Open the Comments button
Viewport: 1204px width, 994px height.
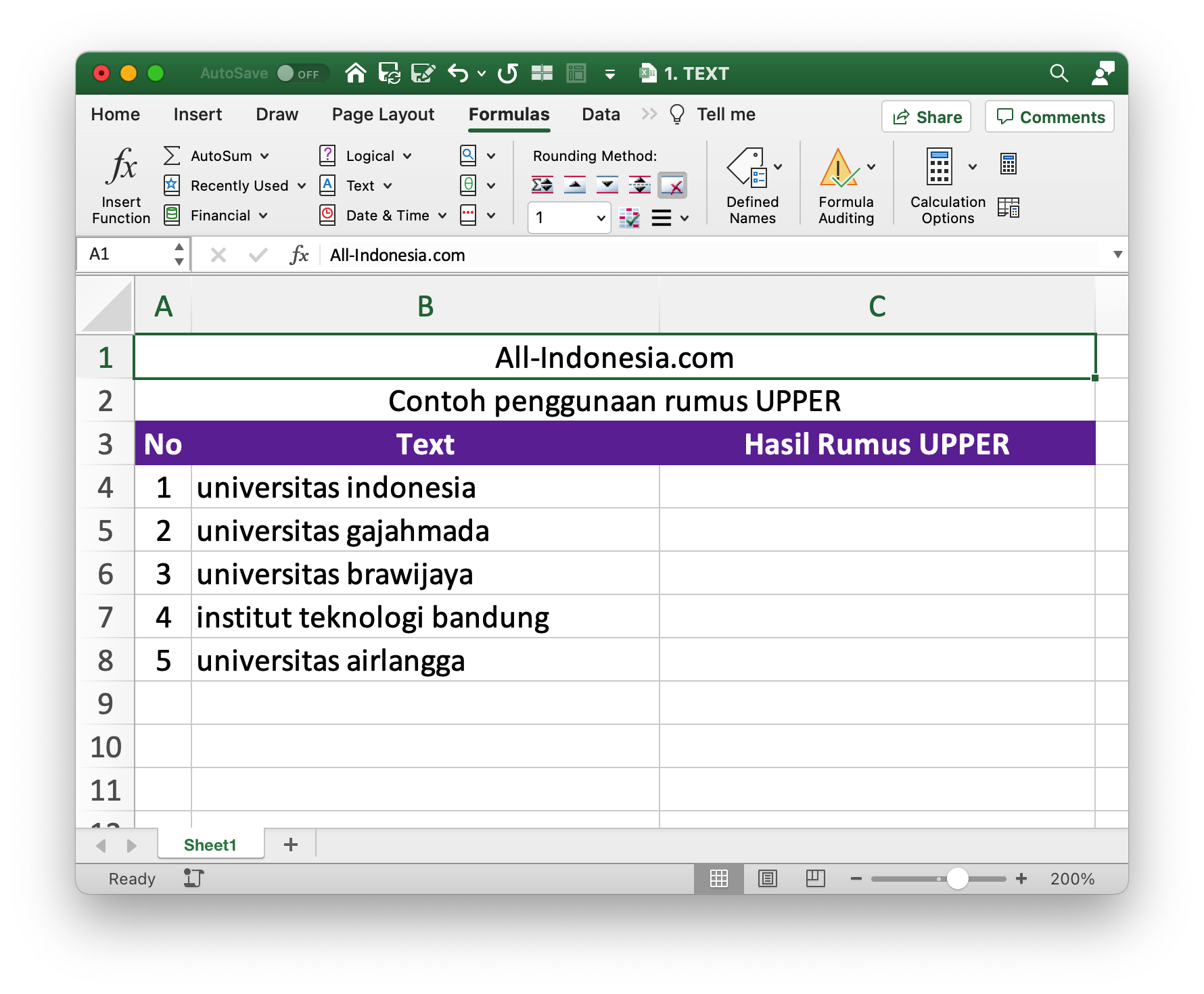(1050, 117)
